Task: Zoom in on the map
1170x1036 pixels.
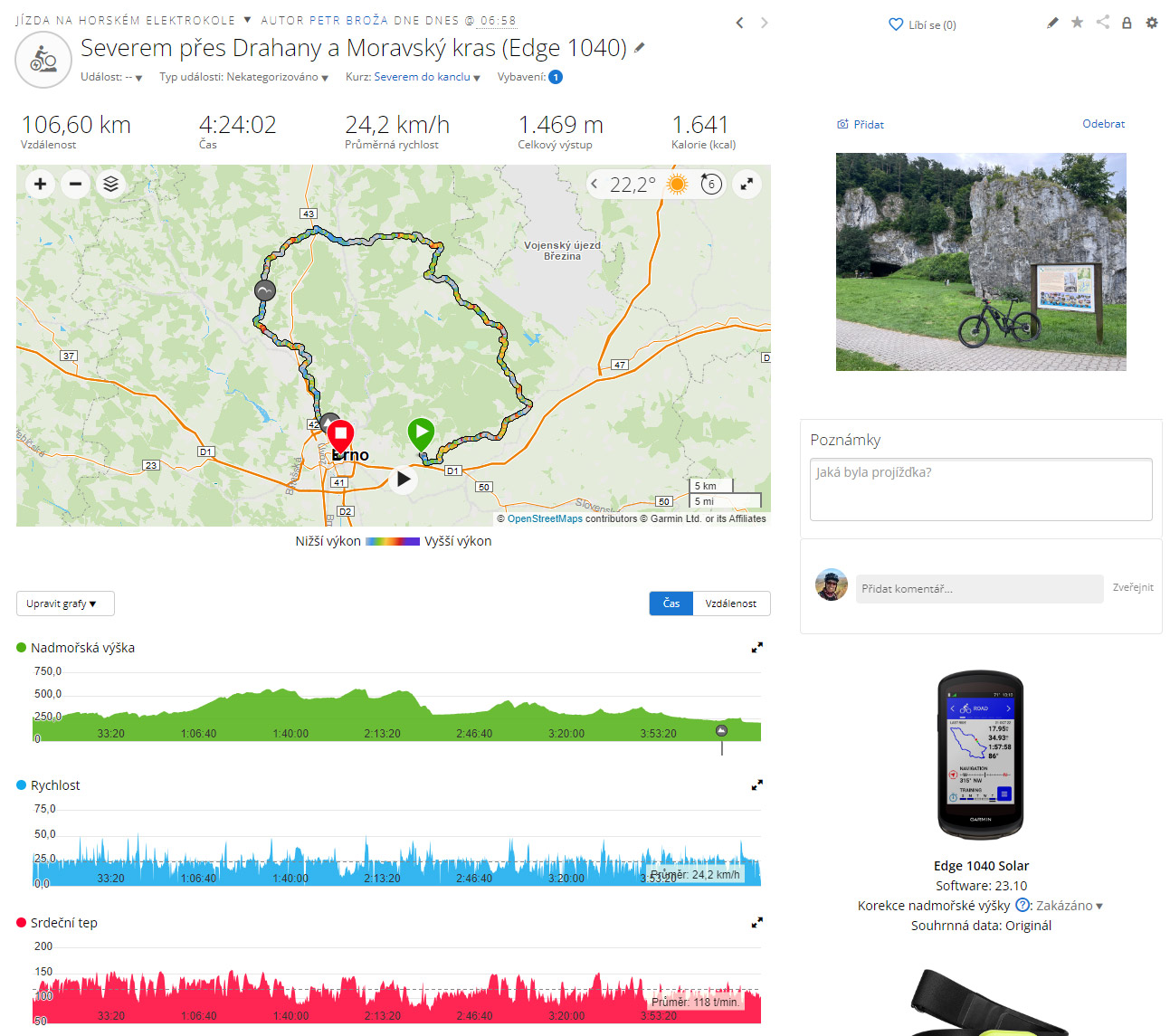Action: click(x=40, y=185)
